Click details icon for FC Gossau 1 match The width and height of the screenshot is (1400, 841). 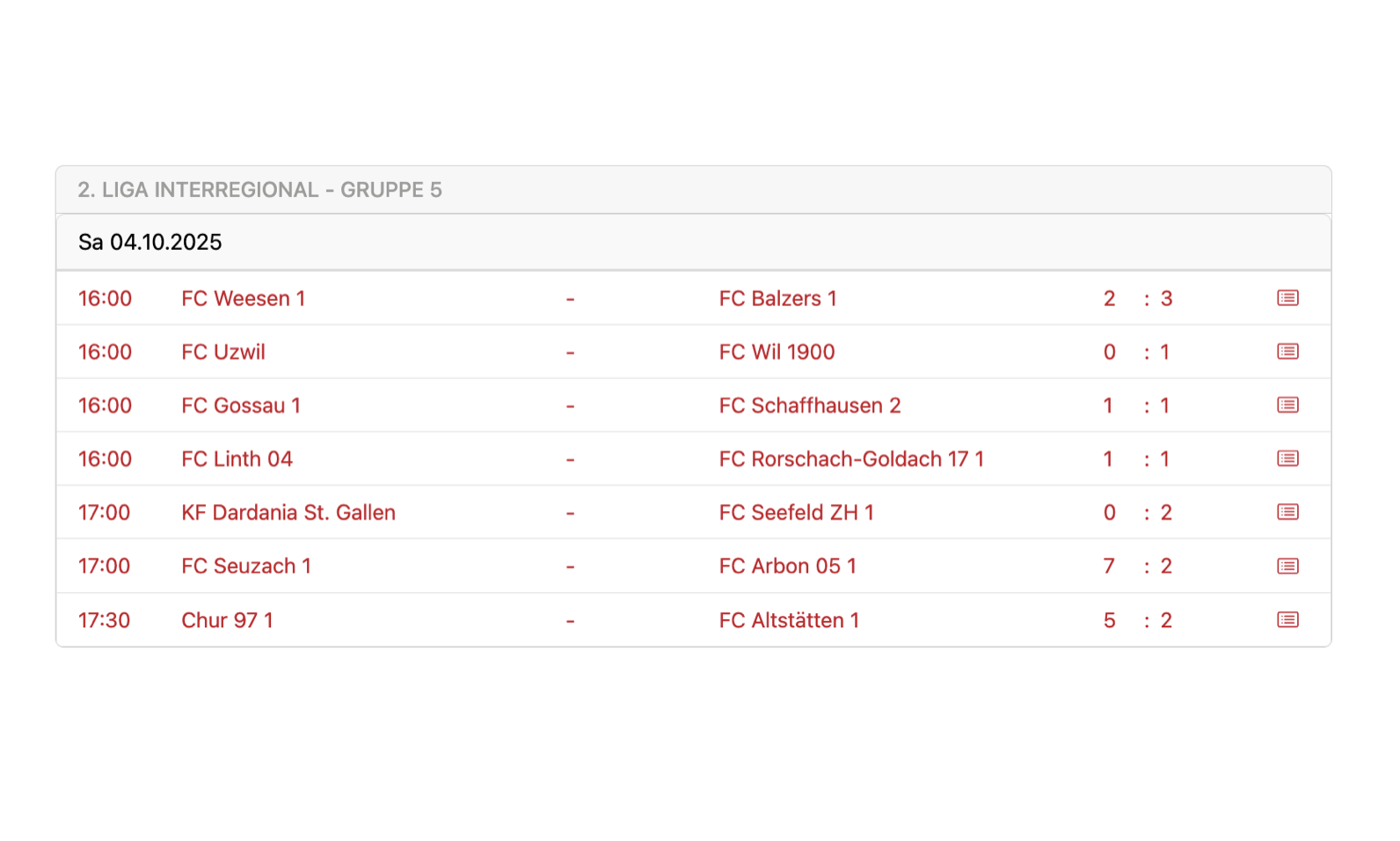[1287, 406]
